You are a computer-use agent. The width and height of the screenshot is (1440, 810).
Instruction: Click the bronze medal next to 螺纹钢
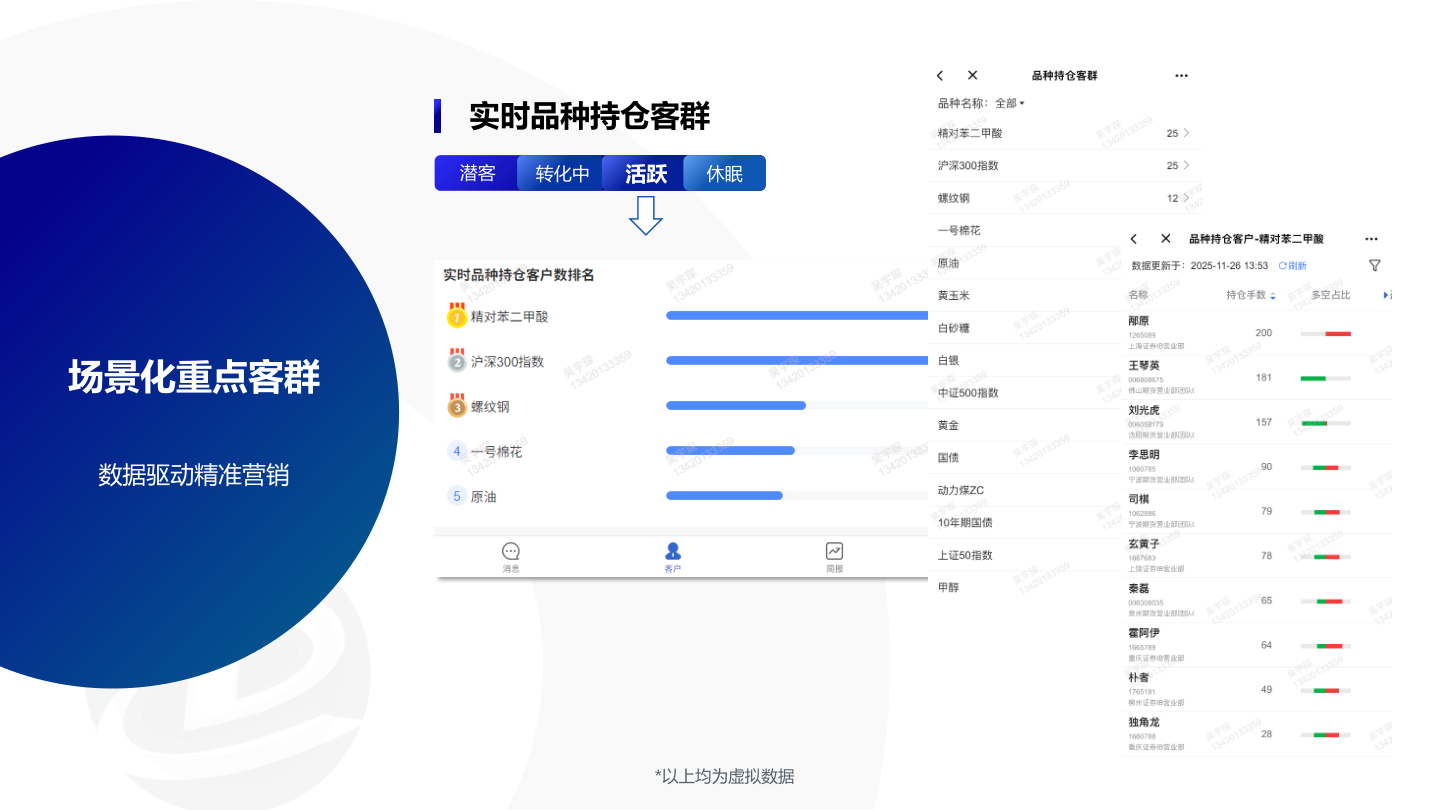pyautogui.click(x=457, y=406)
